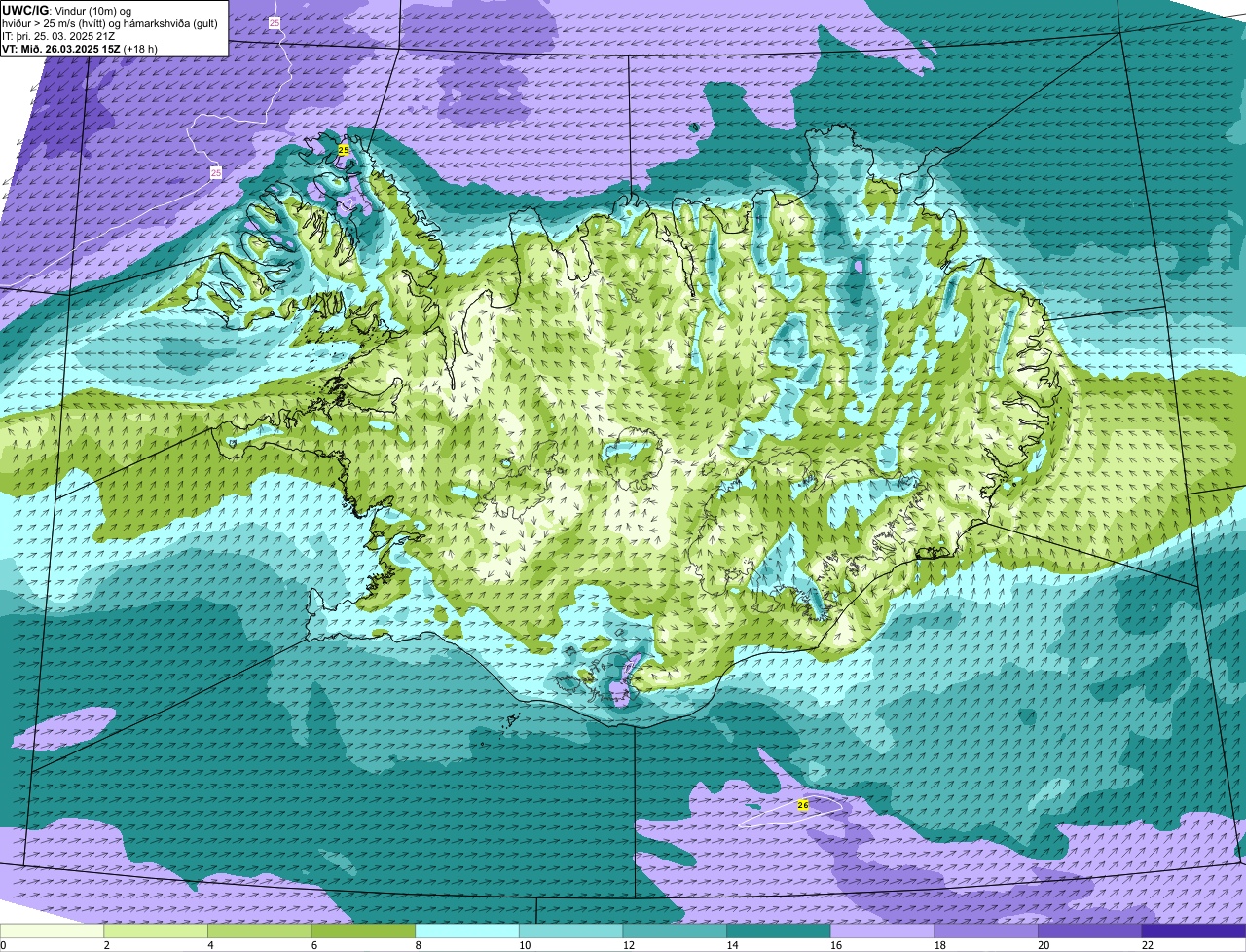Choose the 14–16 m/s dark teal legend band
This screenshot has height=952, width=1246.
pos(779,931)
